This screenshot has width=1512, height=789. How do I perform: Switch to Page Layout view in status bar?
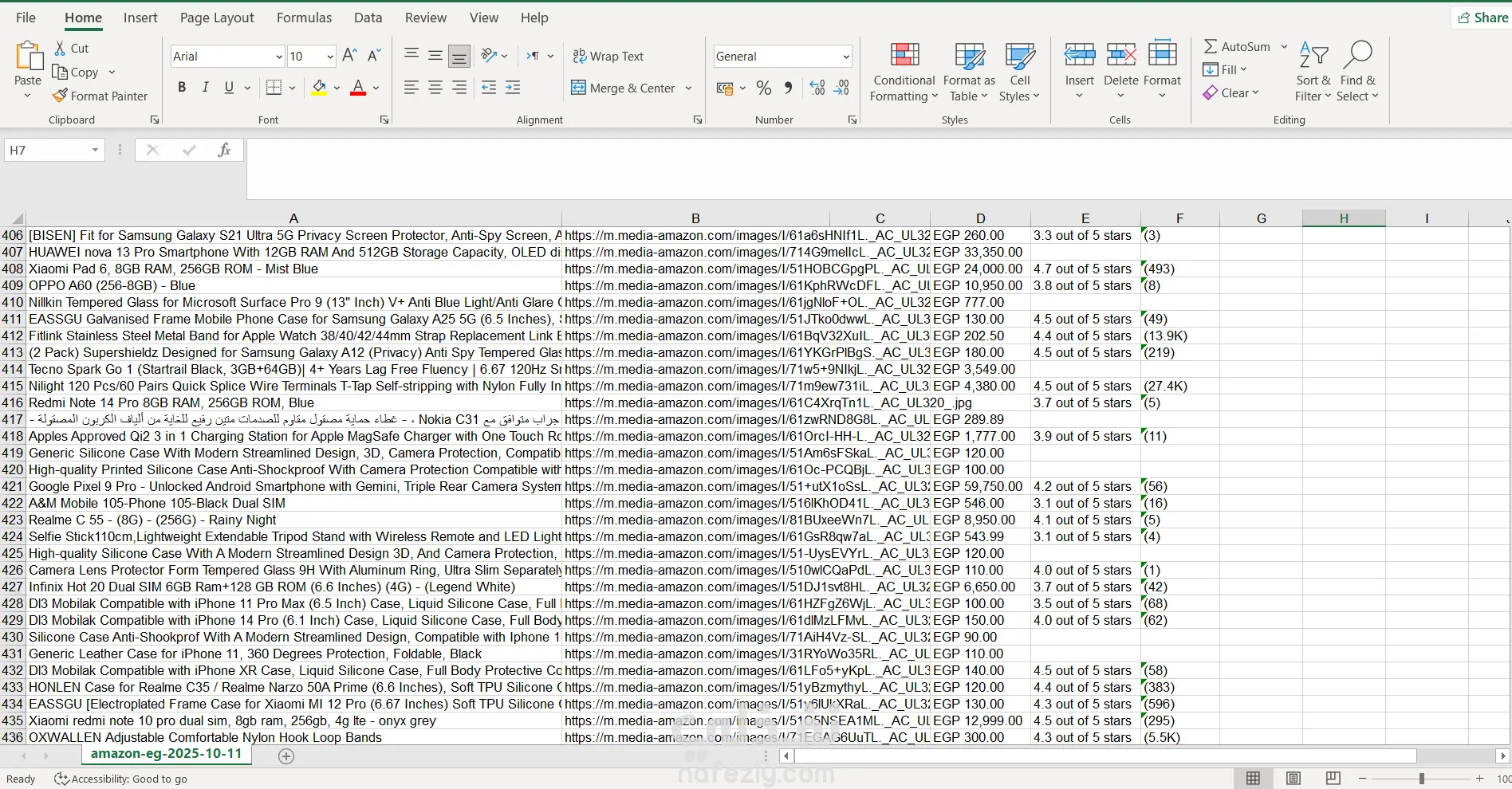pos(1293,779)
